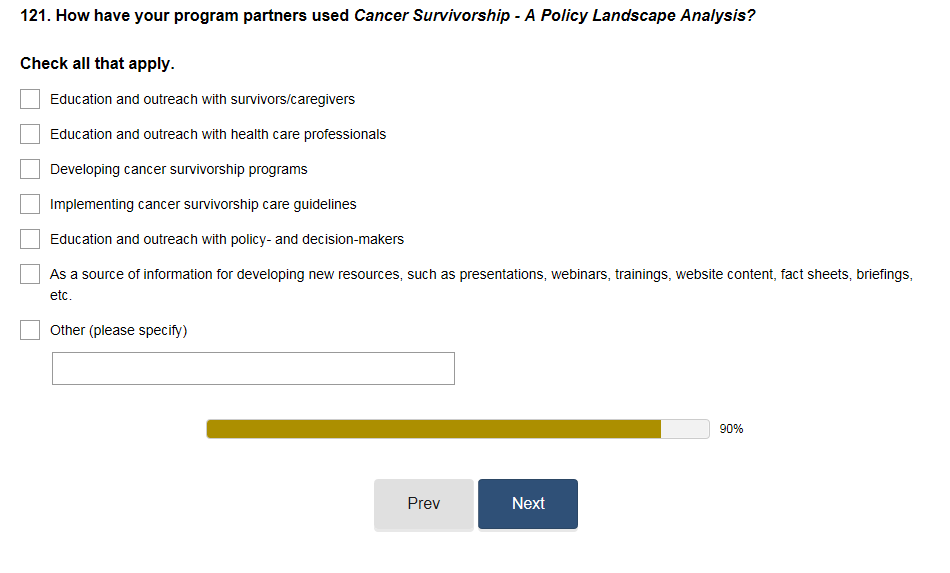Check the survivors/caregivers education and outreach box
Image resolution: width=950 pixels, height=573 pixels.
pos(30,99)
